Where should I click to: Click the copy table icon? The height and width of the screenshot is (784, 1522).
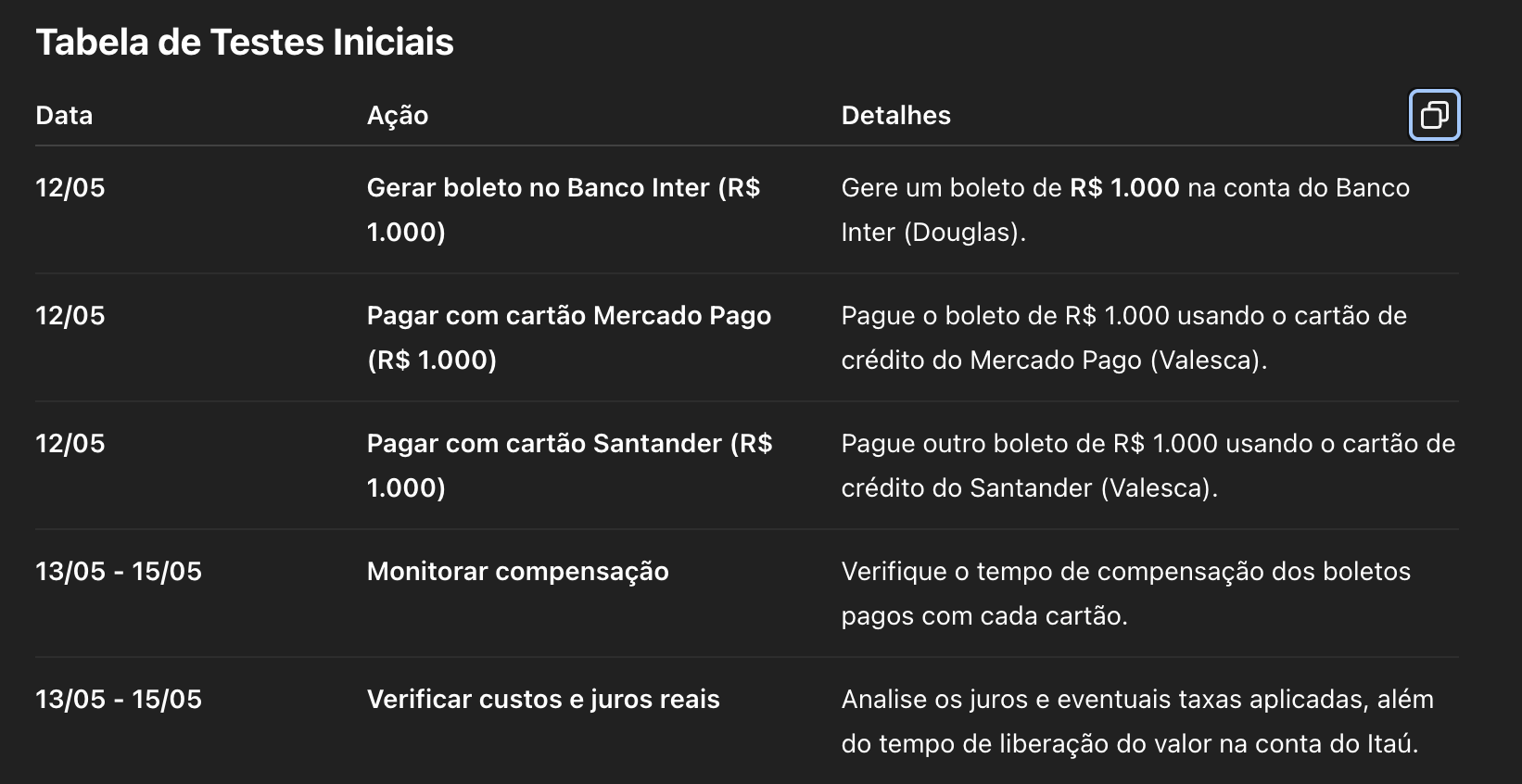pos(1434,115)
